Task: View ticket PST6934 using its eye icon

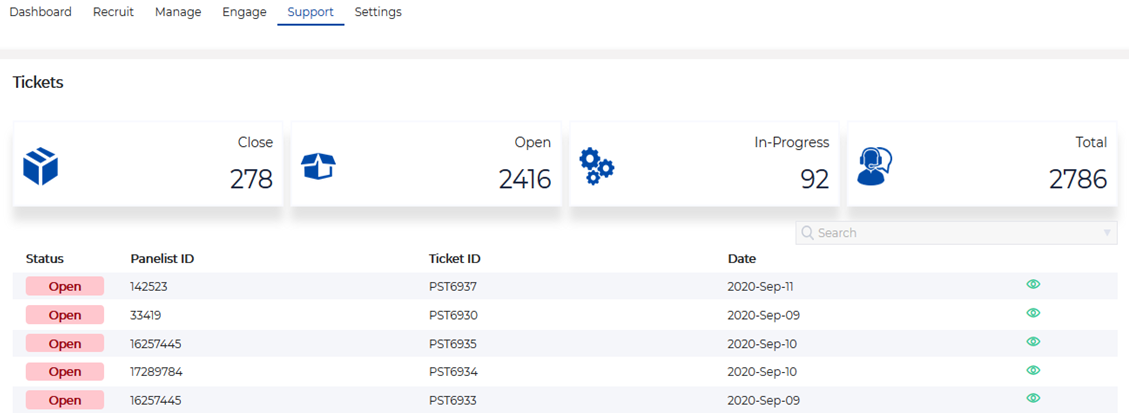Action: point(1033,370)
